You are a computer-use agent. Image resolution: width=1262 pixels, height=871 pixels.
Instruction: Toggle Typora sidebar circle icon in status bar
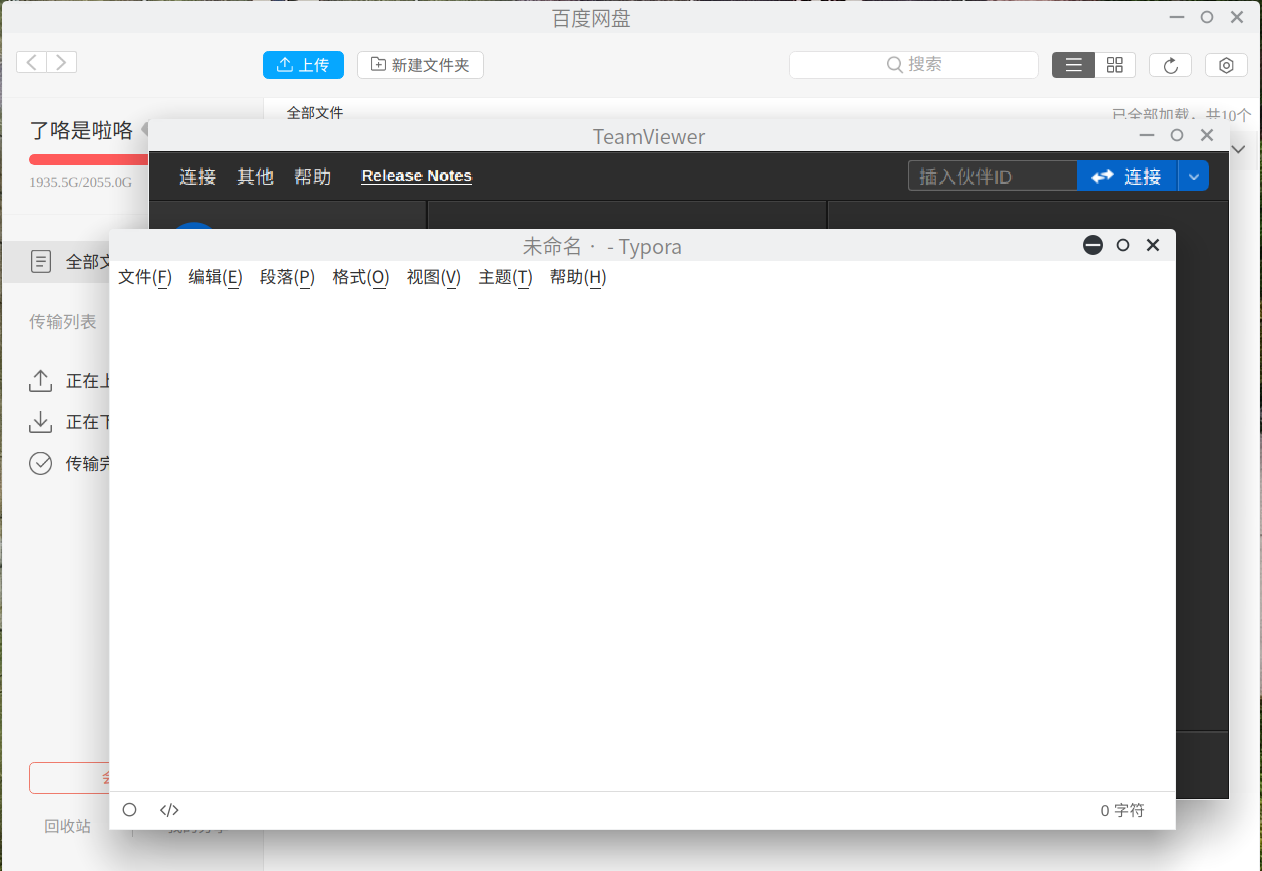tap(129, 810)
